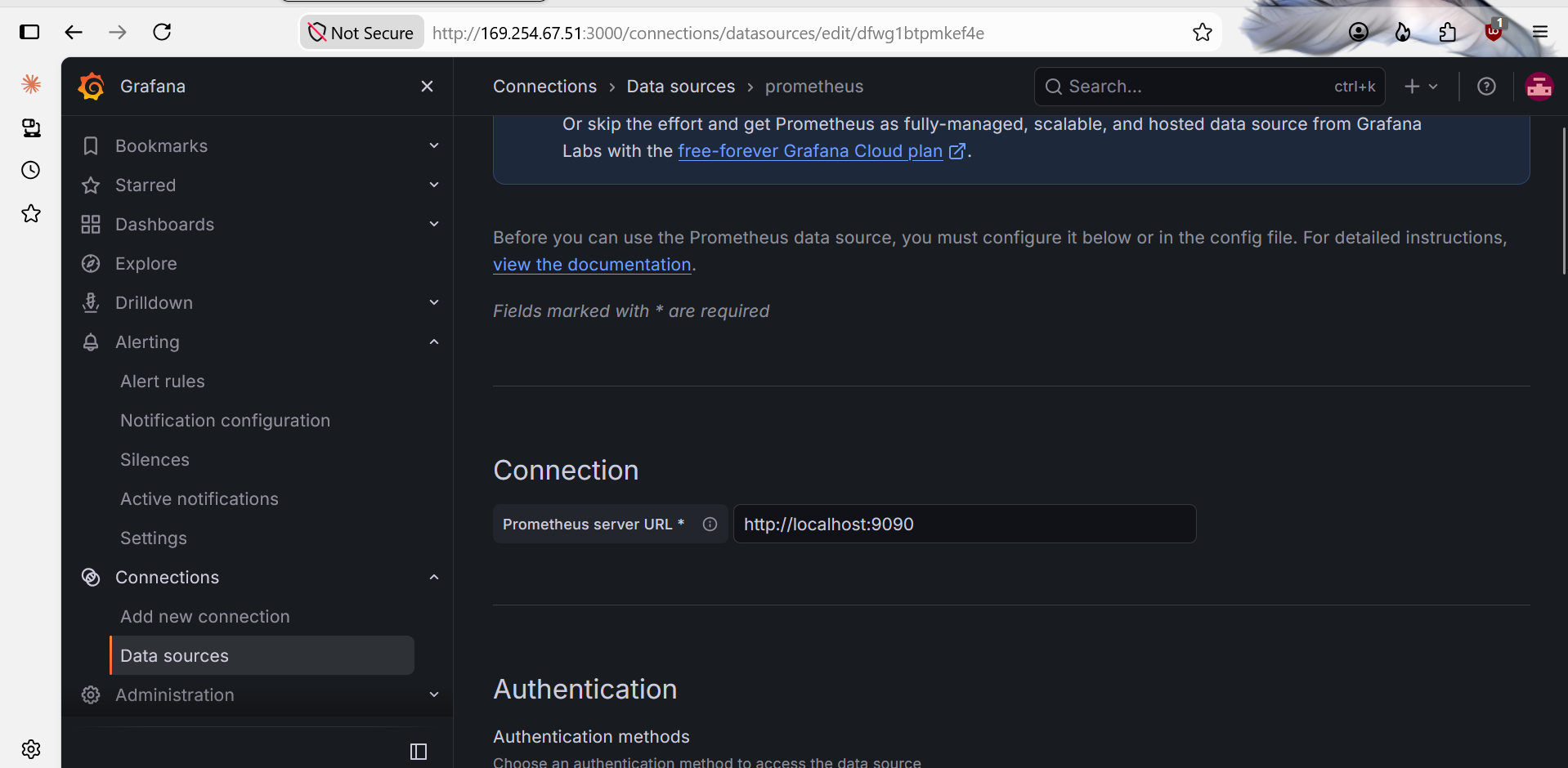Open the view the documentation link
This screenshot has height=768, width=1568.
592,265
